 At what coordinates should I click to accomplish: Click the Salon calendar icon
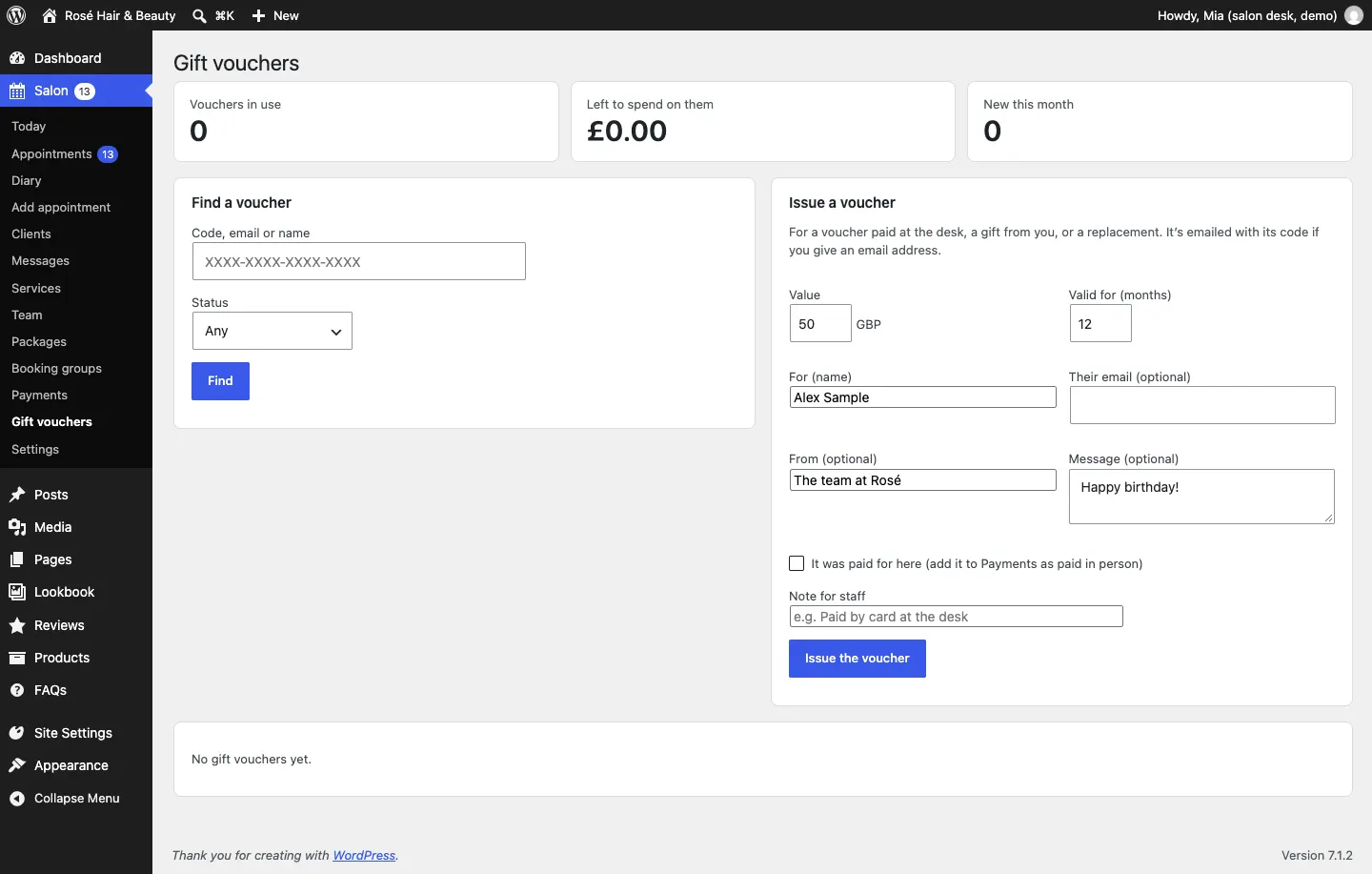[x=17, y=91]
